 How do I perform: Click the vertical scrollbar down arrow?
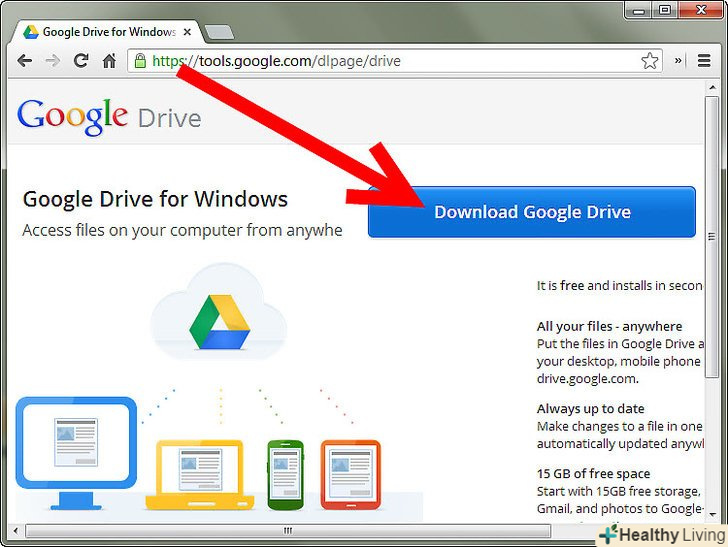click(x=712, y=514)
